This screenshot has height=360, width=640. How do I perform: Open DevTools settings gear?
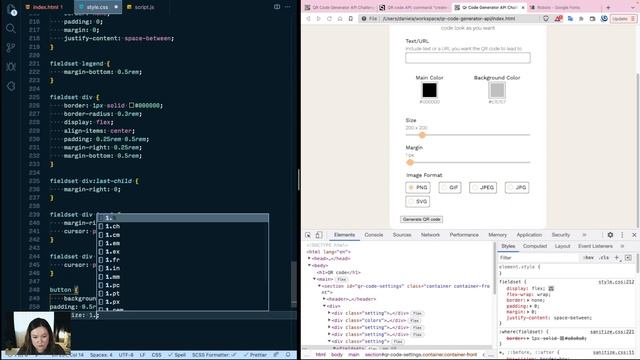tap(610, 235)
